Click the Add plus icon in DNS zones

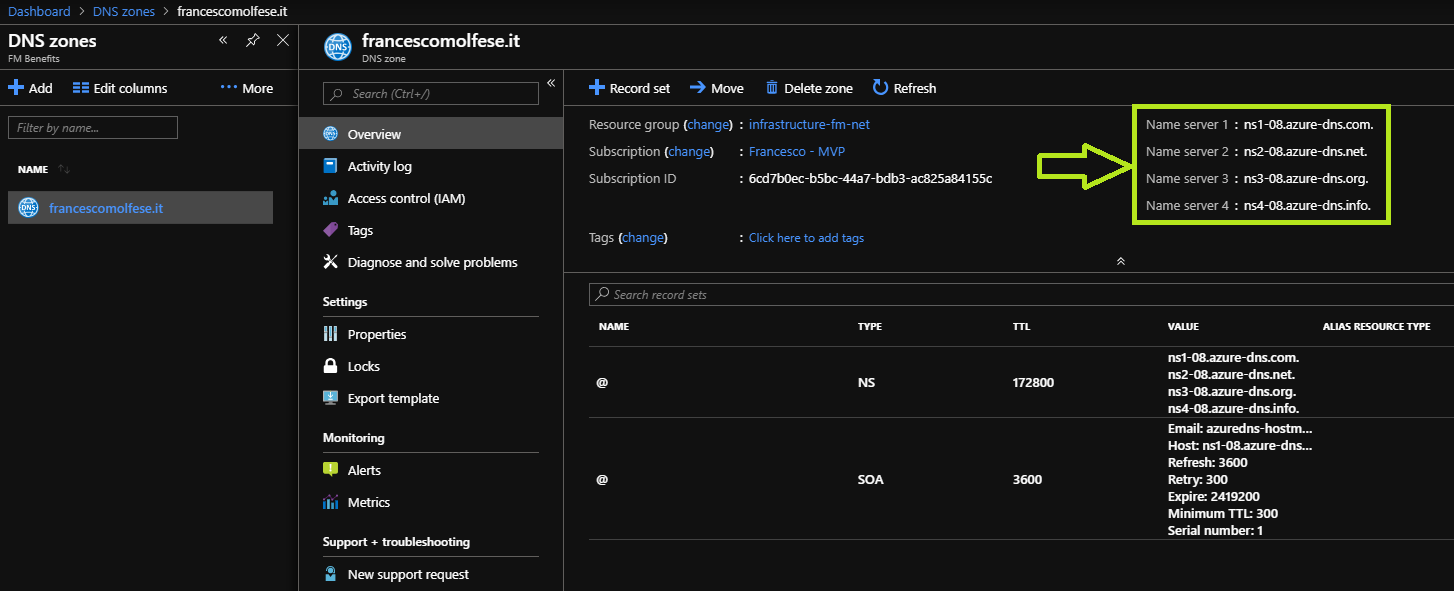click(x=16, y=88)
